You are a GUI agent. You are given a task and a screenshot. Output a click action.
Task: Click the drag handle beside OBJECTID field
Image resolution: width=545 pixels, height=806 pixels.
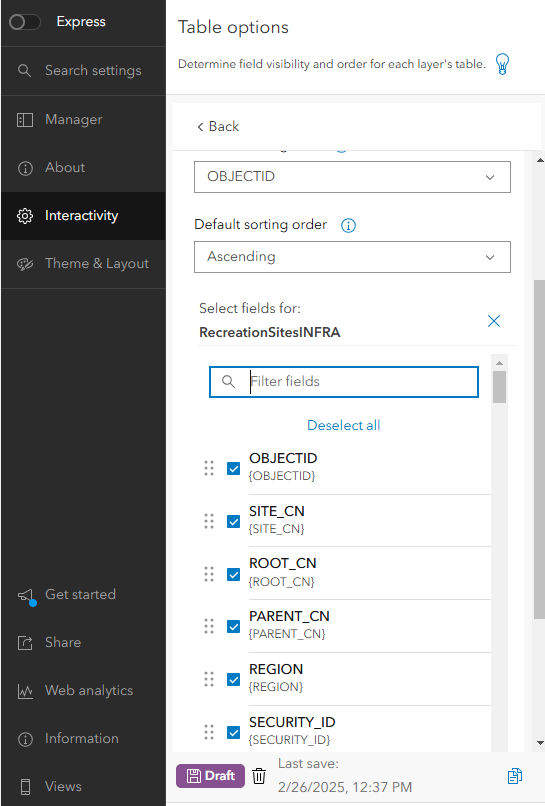209,468
